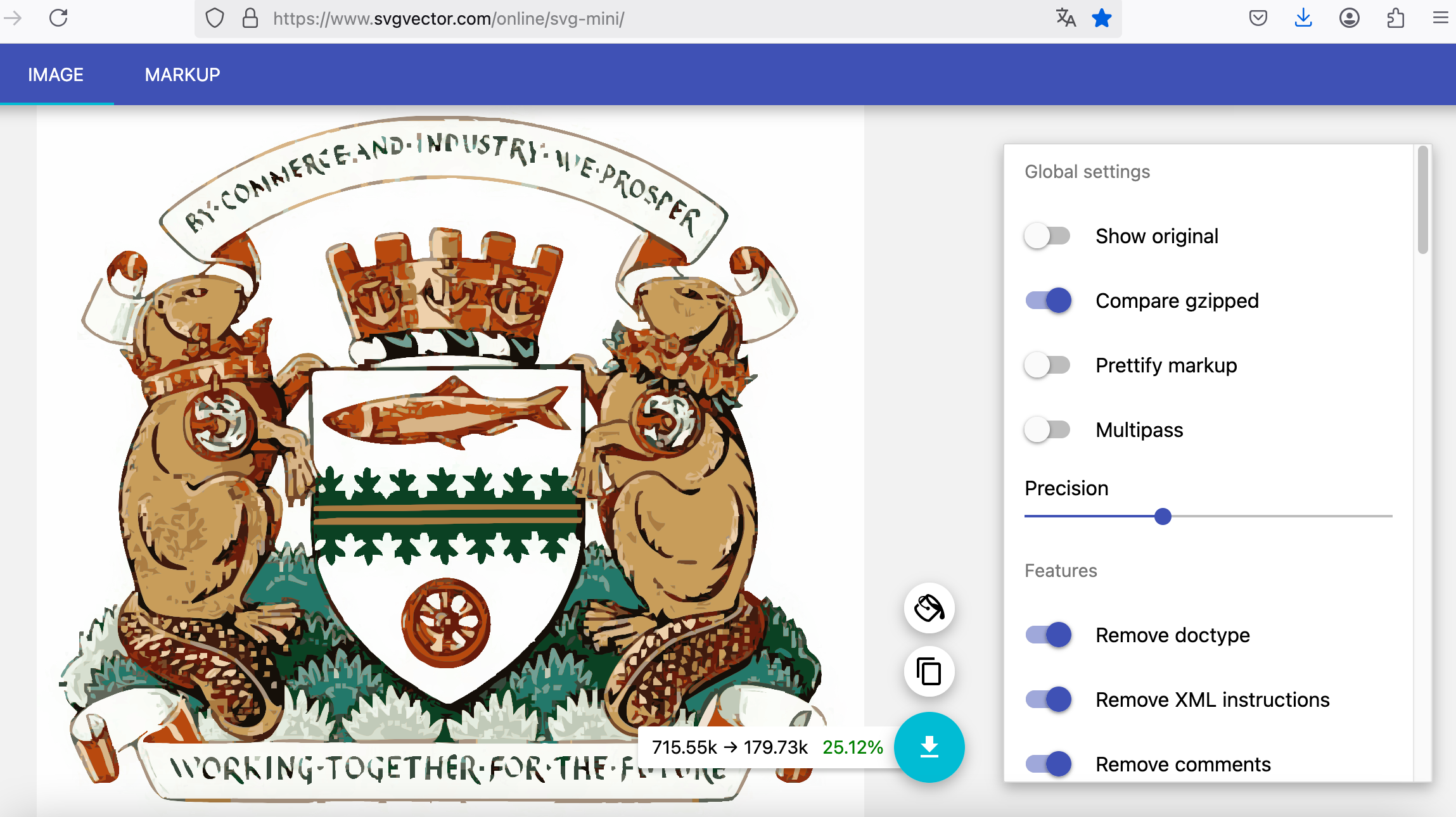
Task: Click the settings panel scrollbar
Action: [1423, 200]
